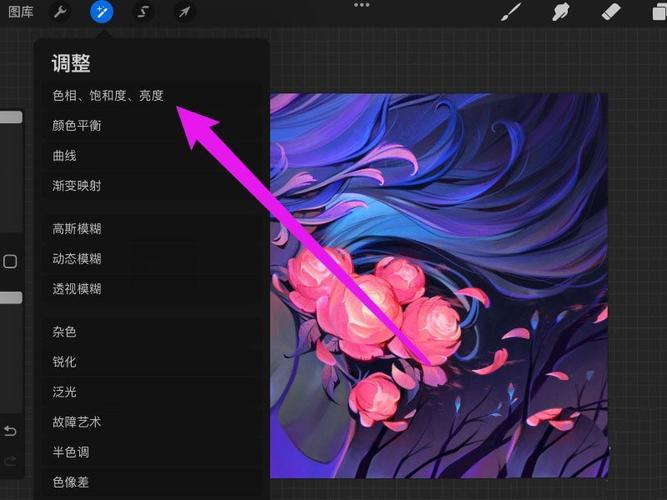Apply 渐变映射 adjustment
667x500 pixels.
pyautogui.click(x=77, y=186)
